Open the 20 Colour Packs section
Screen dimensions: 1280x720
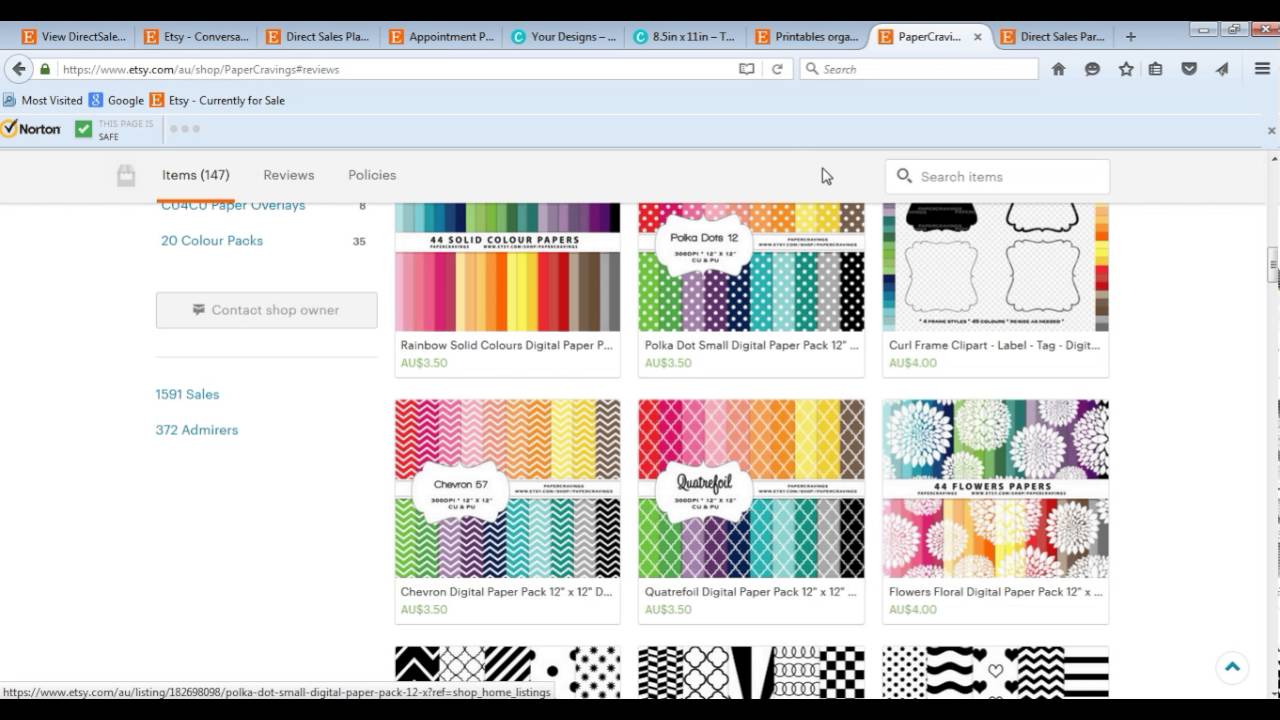pos(212,241)
